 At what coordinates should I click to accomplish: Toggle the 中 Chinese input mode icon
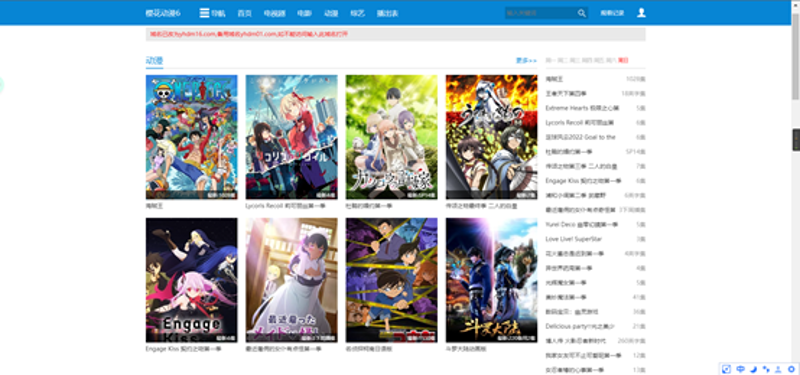(740, 369)
